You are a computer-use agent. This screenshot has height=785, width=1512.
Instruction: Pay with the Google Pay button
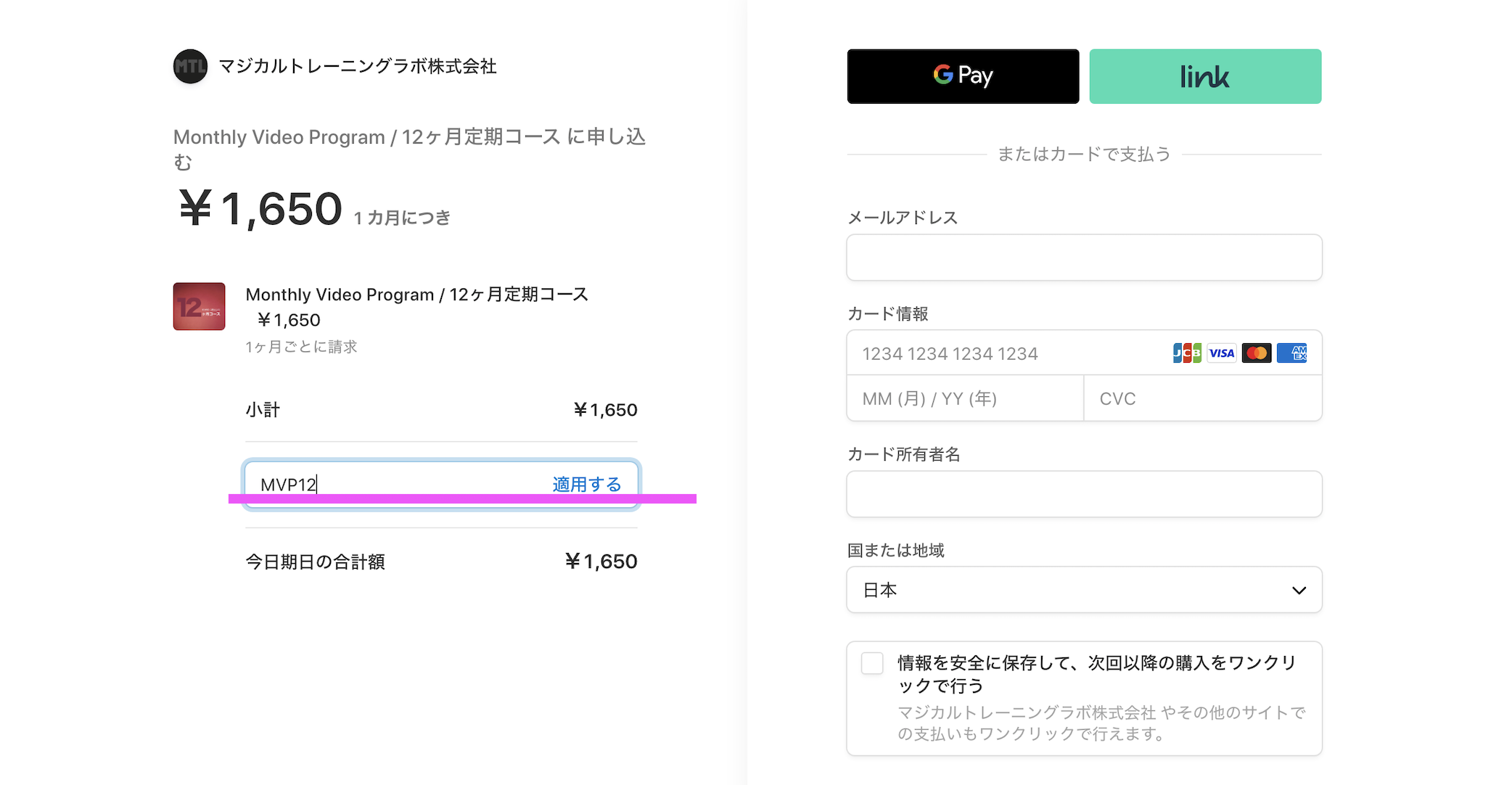(963, 76)
